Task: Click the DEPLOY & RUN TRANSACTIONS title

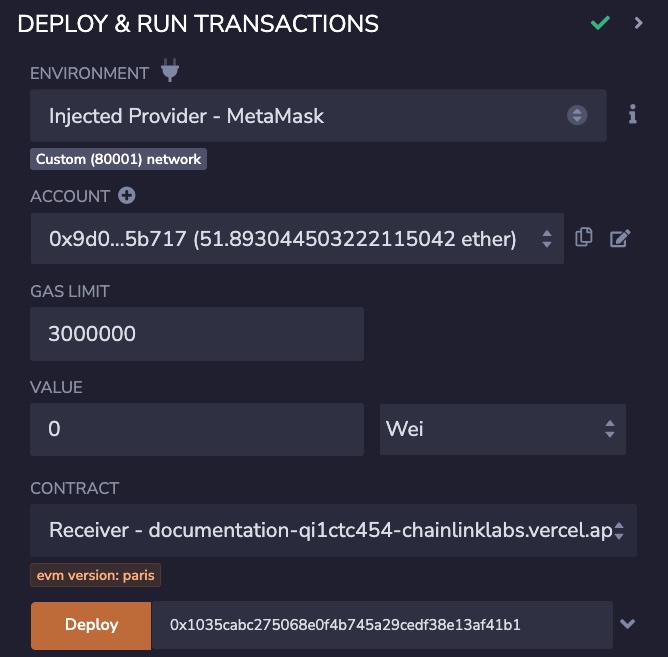Action: (198, 24)
